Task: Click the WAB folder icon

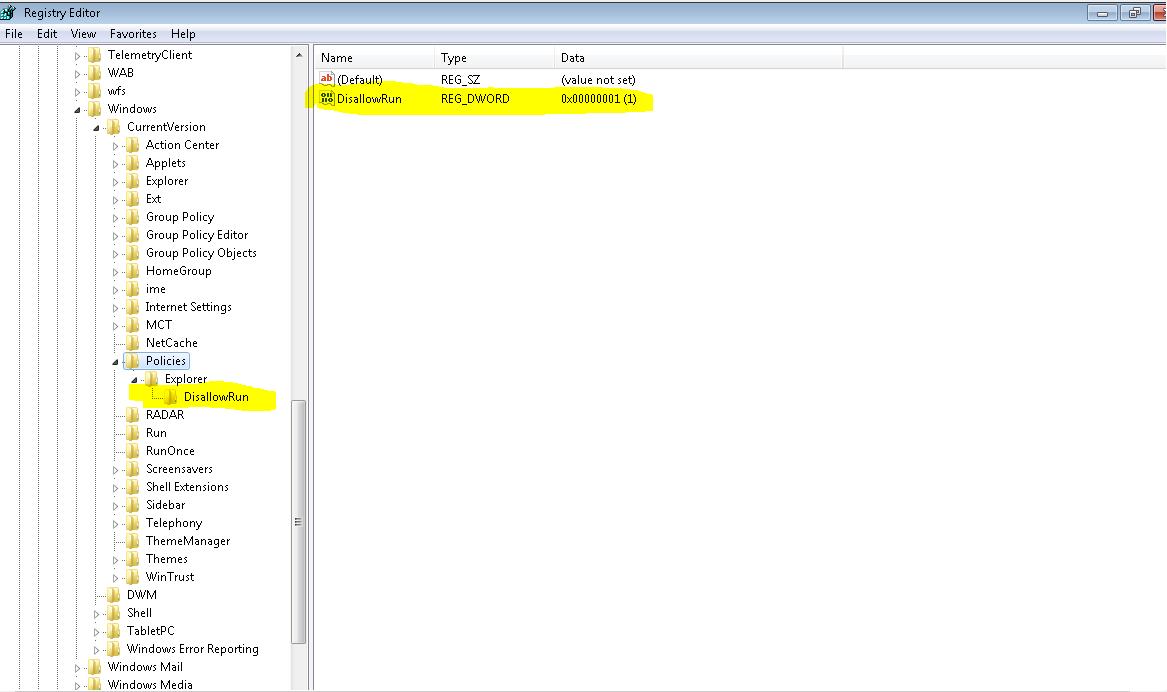Action: (x=95, y=72)
